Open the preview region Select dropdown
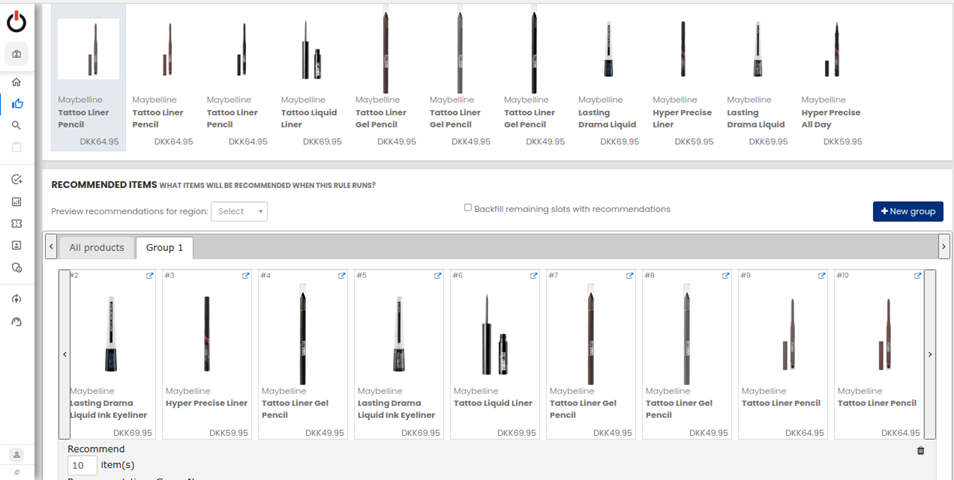 point(239,211)
